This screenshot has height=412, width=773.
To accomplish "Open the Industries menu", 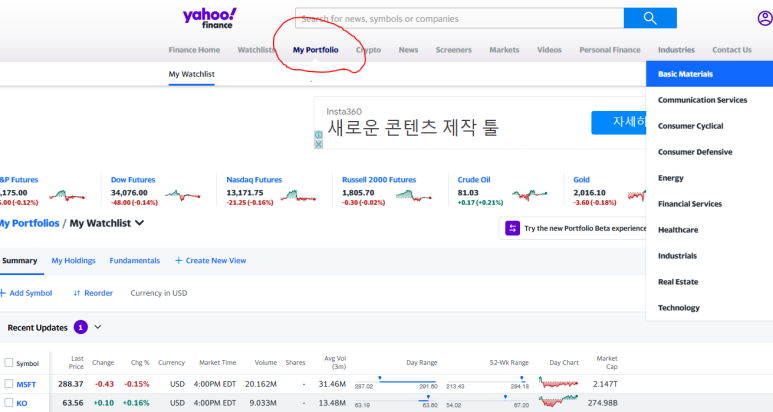I will (x=676, y=50).
